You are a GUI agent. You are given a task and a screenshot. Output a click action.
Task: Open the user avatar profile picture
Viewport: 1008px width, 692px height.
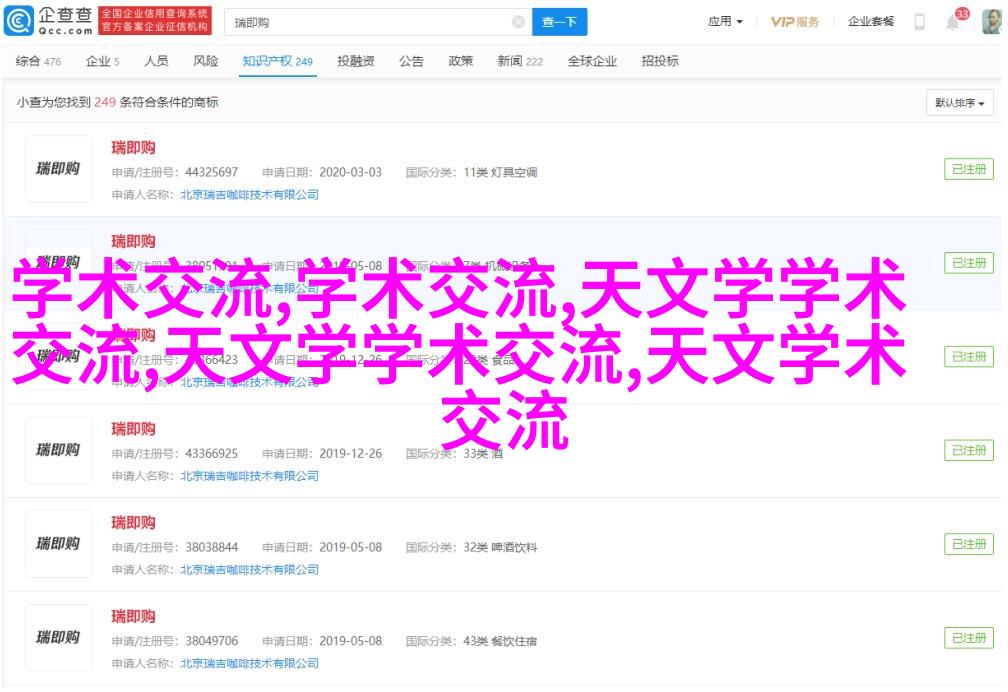click(x=993, y=22)
